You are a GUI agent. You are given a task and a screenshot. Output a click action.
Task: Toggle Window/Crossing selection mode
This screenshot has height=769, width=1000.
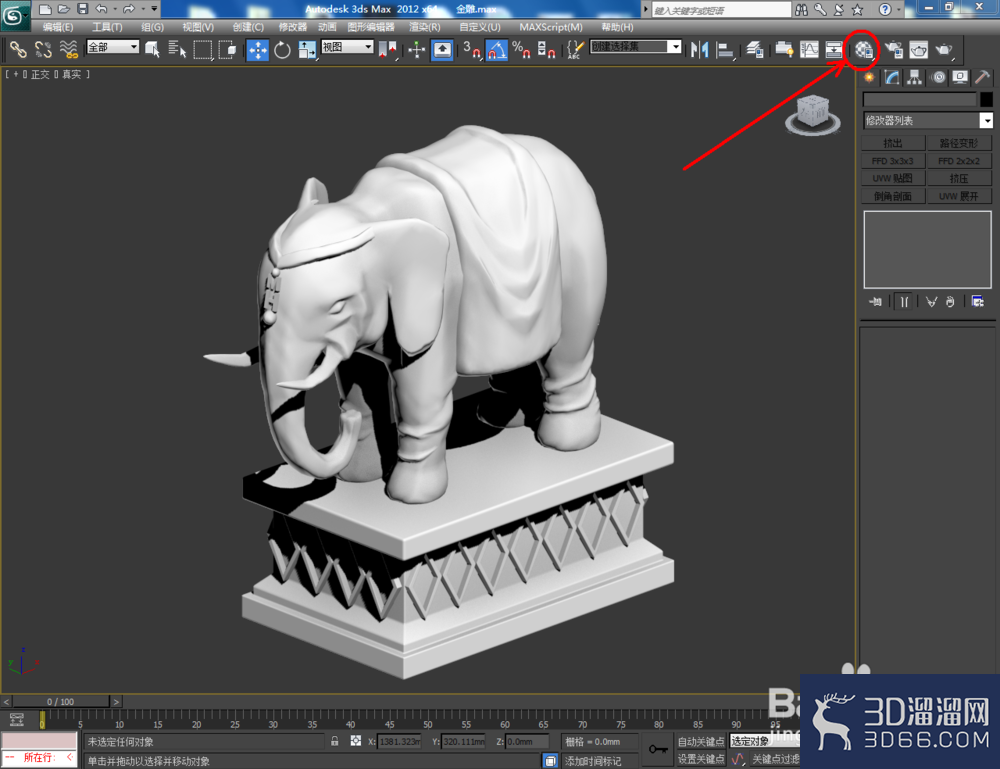click(228, 49)
